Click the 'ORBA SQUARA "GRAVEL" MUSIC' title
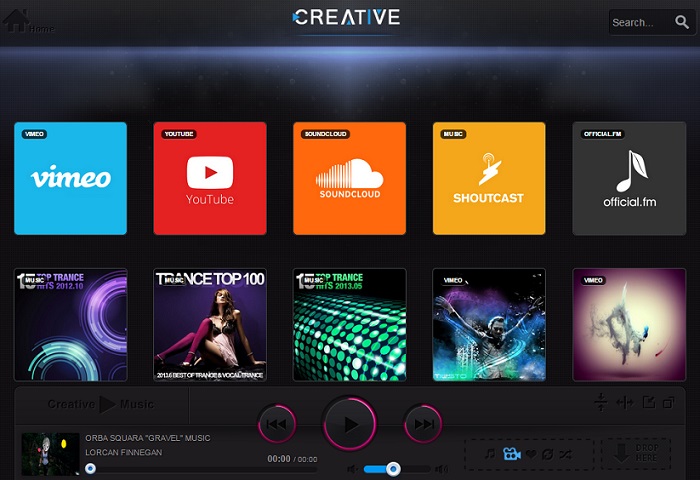 click(148, 438)
